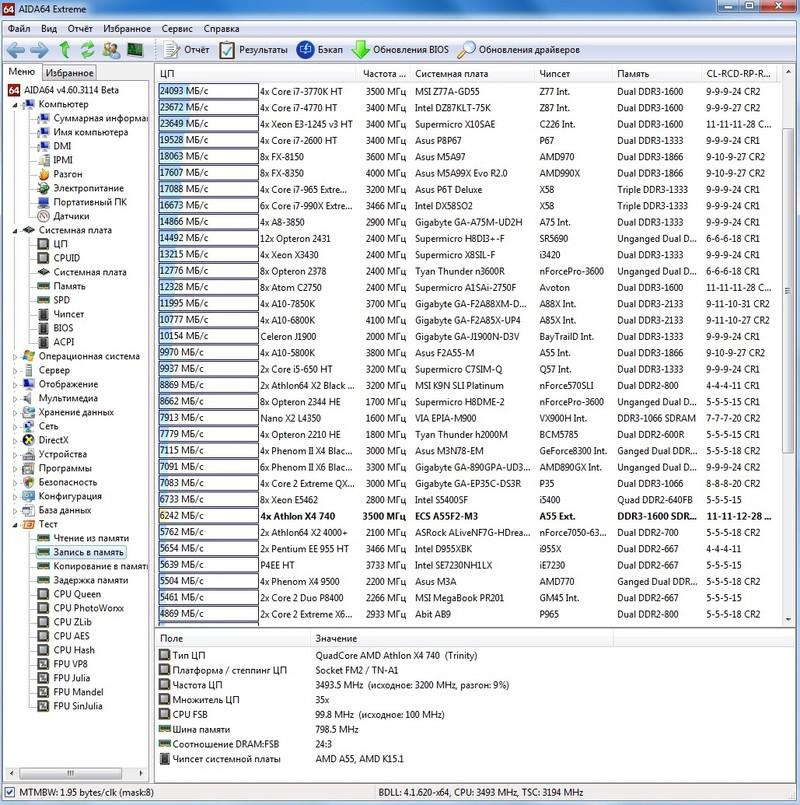Show benchmark Результаты from the toolbar
This screenshot has width=800, height=805.
[253, 50]
